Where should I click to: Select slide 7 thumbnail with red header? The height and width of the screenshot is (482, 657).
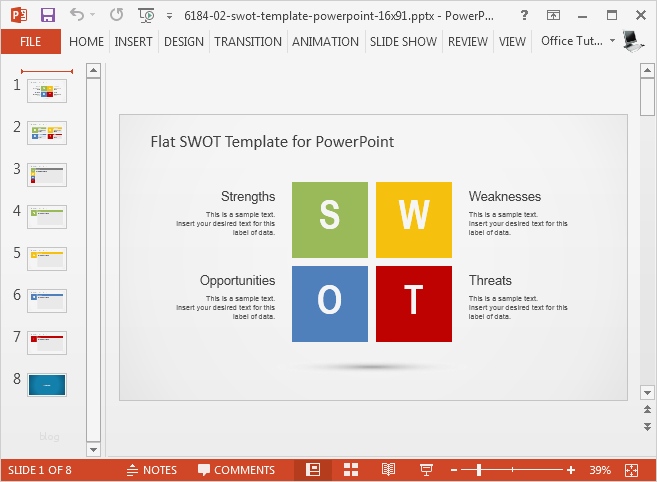(47, 342)
